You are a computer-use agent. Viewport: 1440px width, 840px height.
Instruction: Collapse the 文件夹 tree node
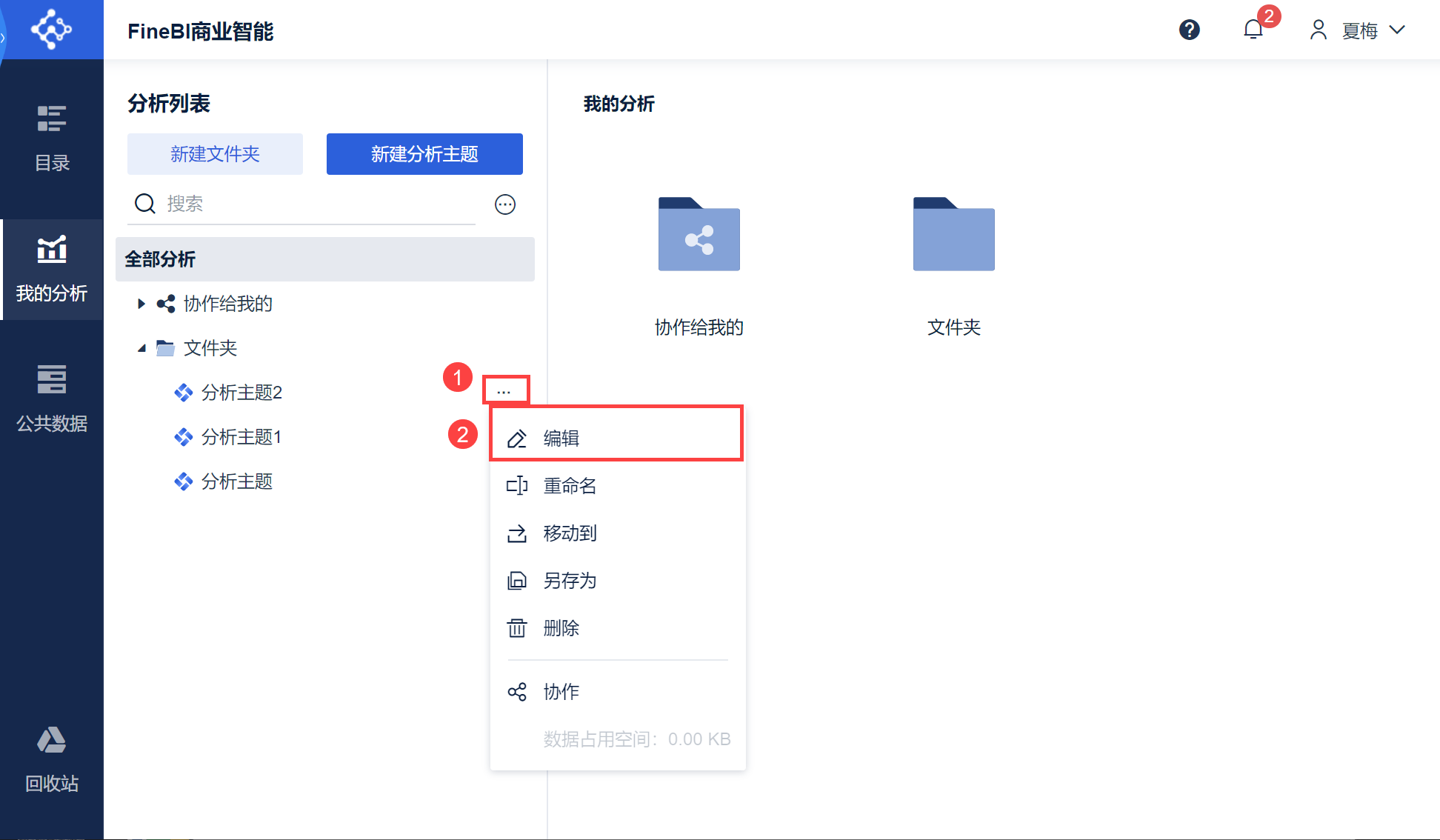coord(141,348)
